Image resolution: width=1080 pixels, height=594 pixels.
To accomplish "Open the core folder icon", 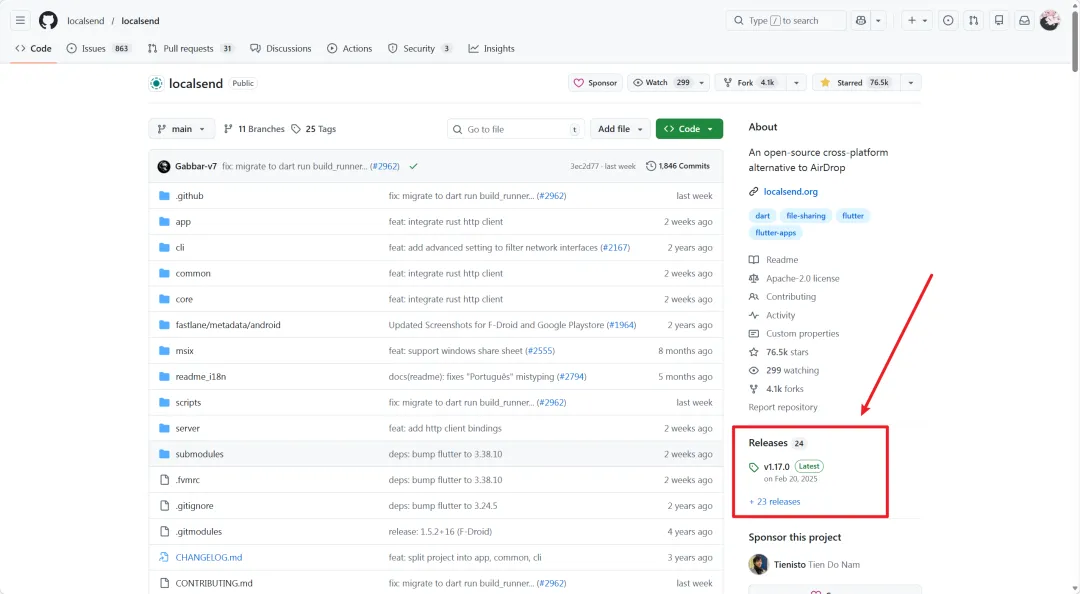I will (x=164, y=299).
